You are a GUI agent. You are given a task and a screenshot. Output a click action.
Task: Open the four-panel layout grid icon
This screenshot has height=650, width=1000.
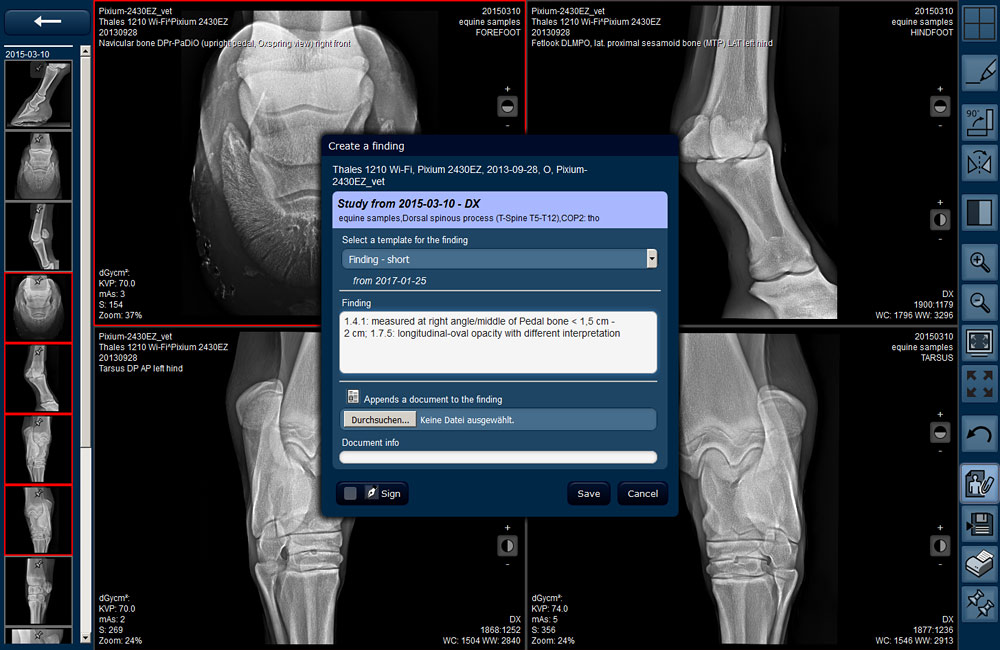click(x=980, y=22)
